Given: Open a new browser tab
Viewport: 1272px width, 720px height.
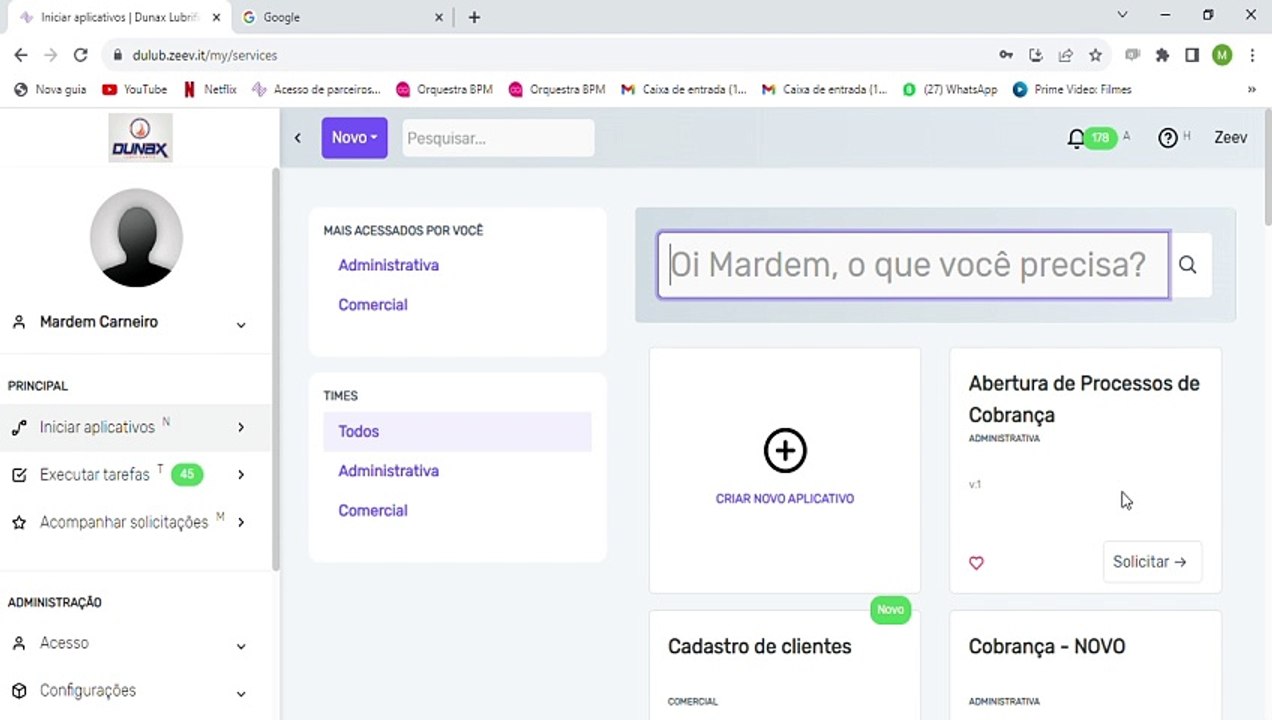Looking at the screenshot, I should [x=474, y=17].
